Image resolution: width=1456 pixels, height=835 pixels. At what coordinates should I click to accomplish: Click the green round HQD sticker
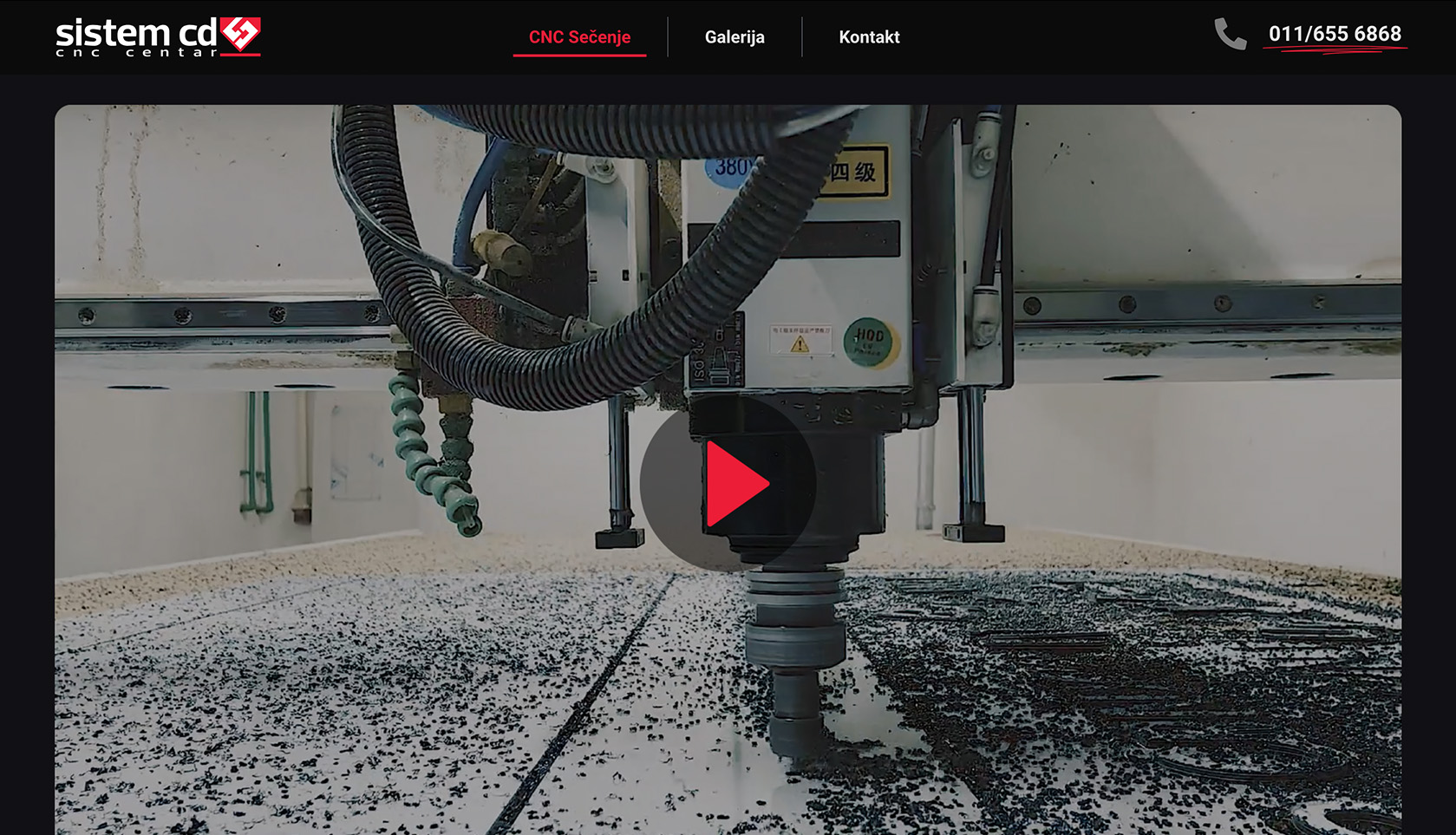coord(869,340)
